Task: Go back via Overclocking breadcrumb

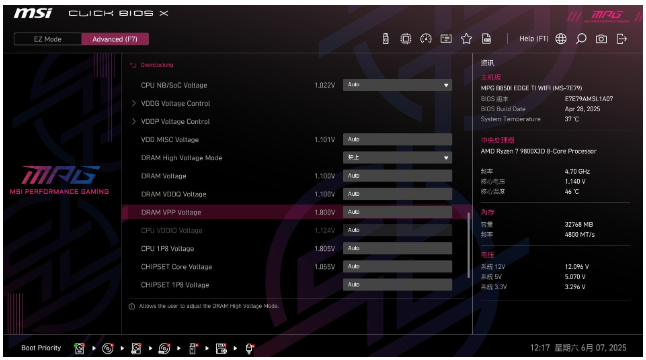Action: [x=157, y=65]
